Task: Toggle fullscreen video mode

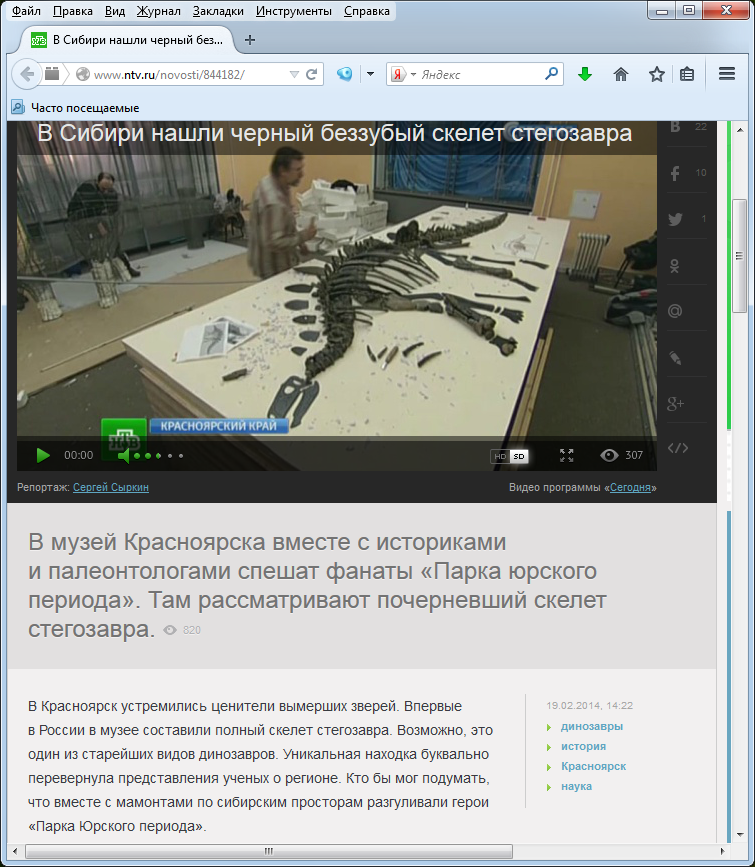Action: (566, 456)
